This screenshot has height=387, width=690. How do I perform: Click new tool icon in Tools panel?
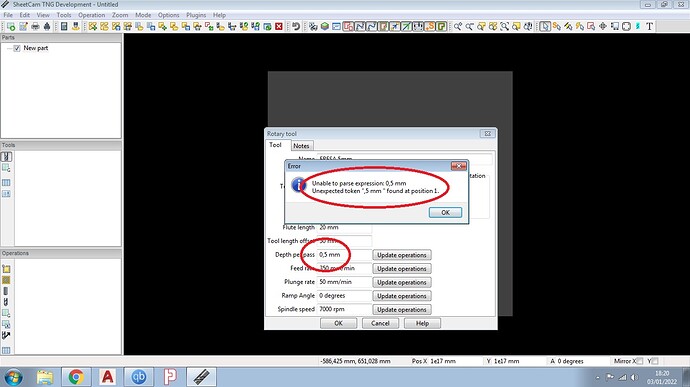pyautogui.click(x=6, y=157)
